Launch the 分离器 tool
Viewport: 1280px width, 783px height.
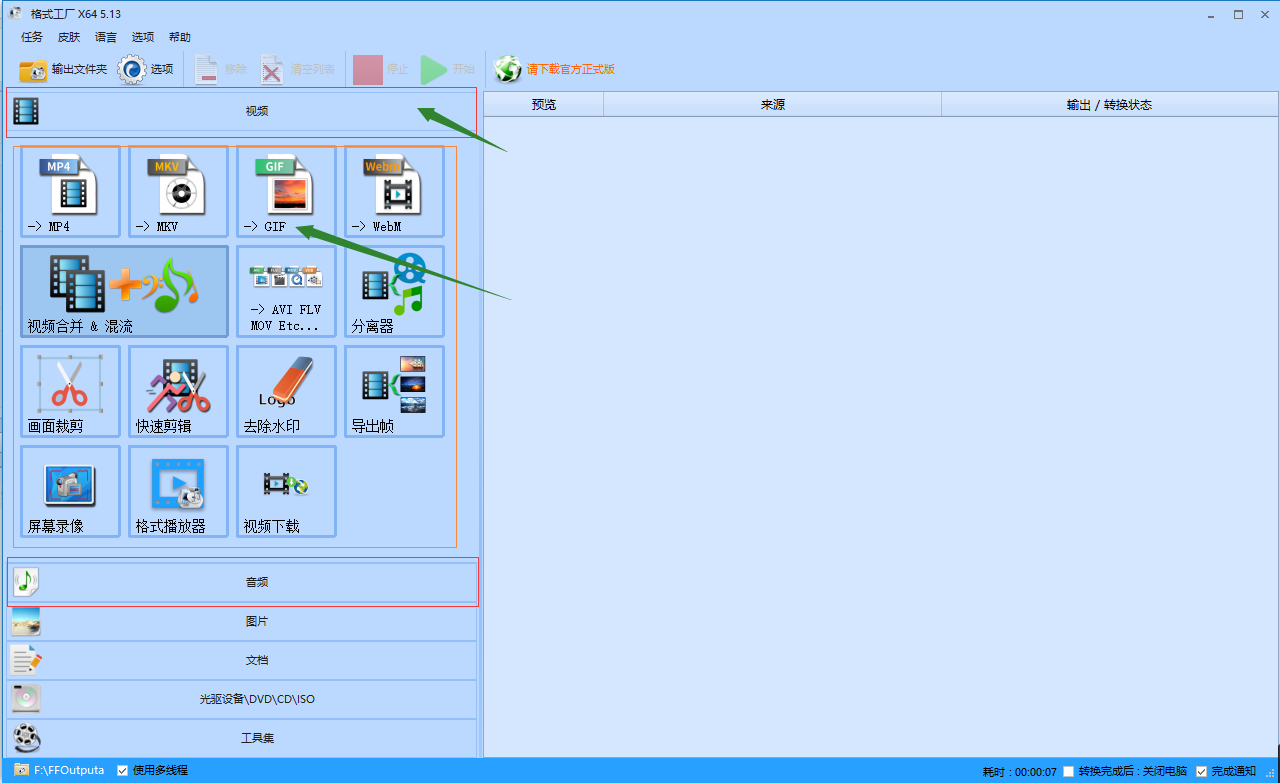point(394,292)
